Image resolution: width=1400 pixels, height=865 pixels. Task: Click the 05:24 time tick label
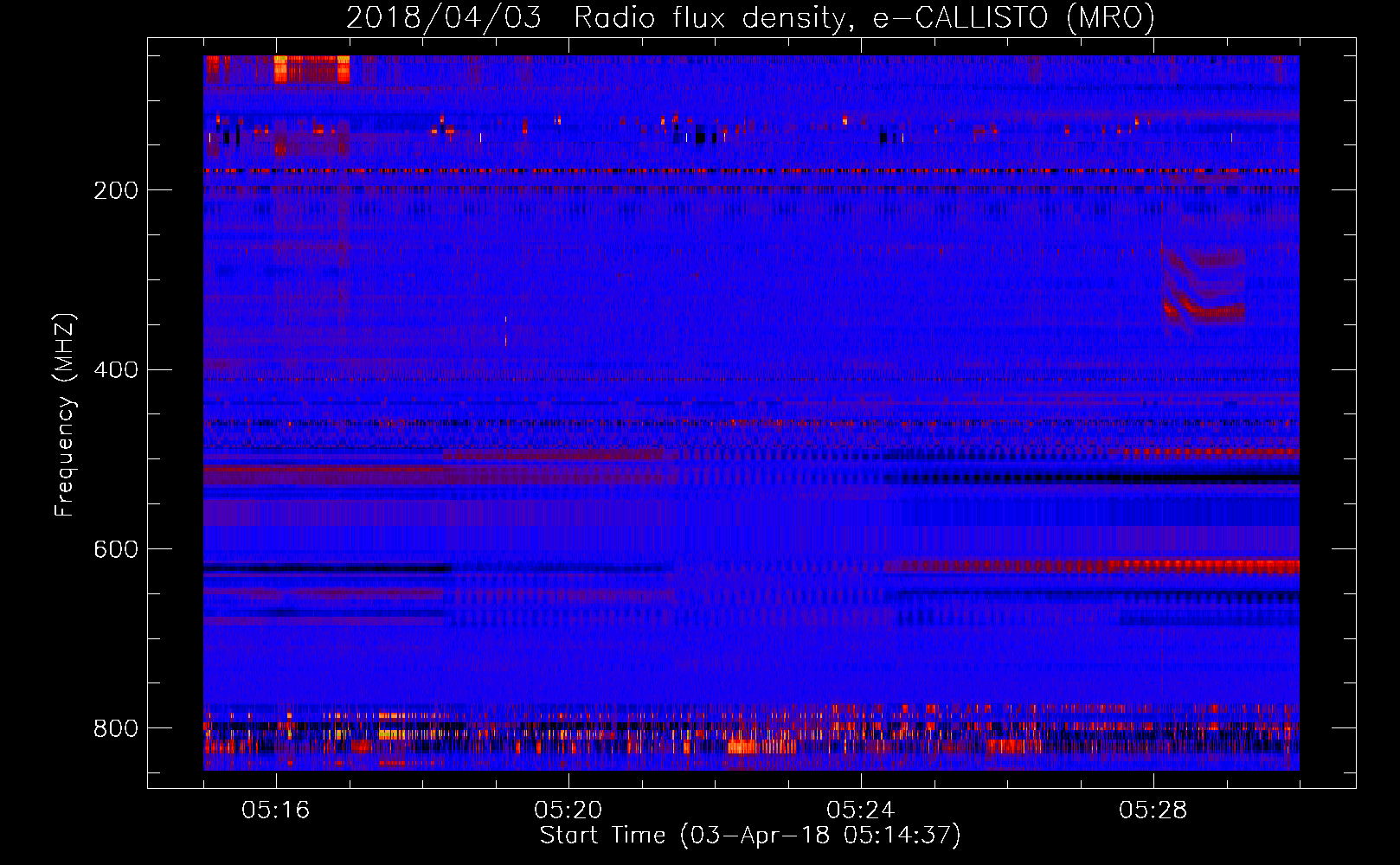(861, 811)
